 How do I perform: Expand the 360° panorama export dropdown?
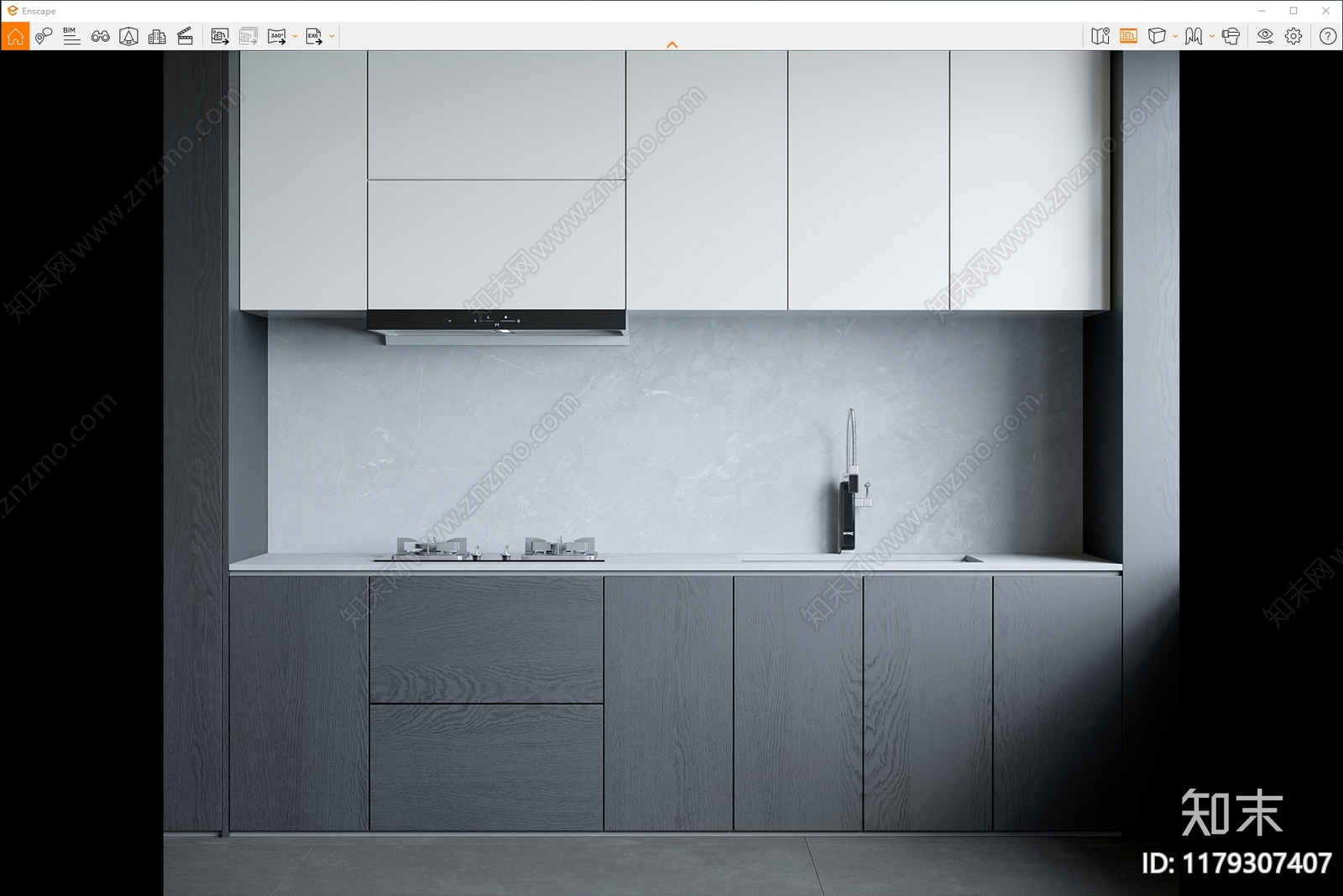295,36
